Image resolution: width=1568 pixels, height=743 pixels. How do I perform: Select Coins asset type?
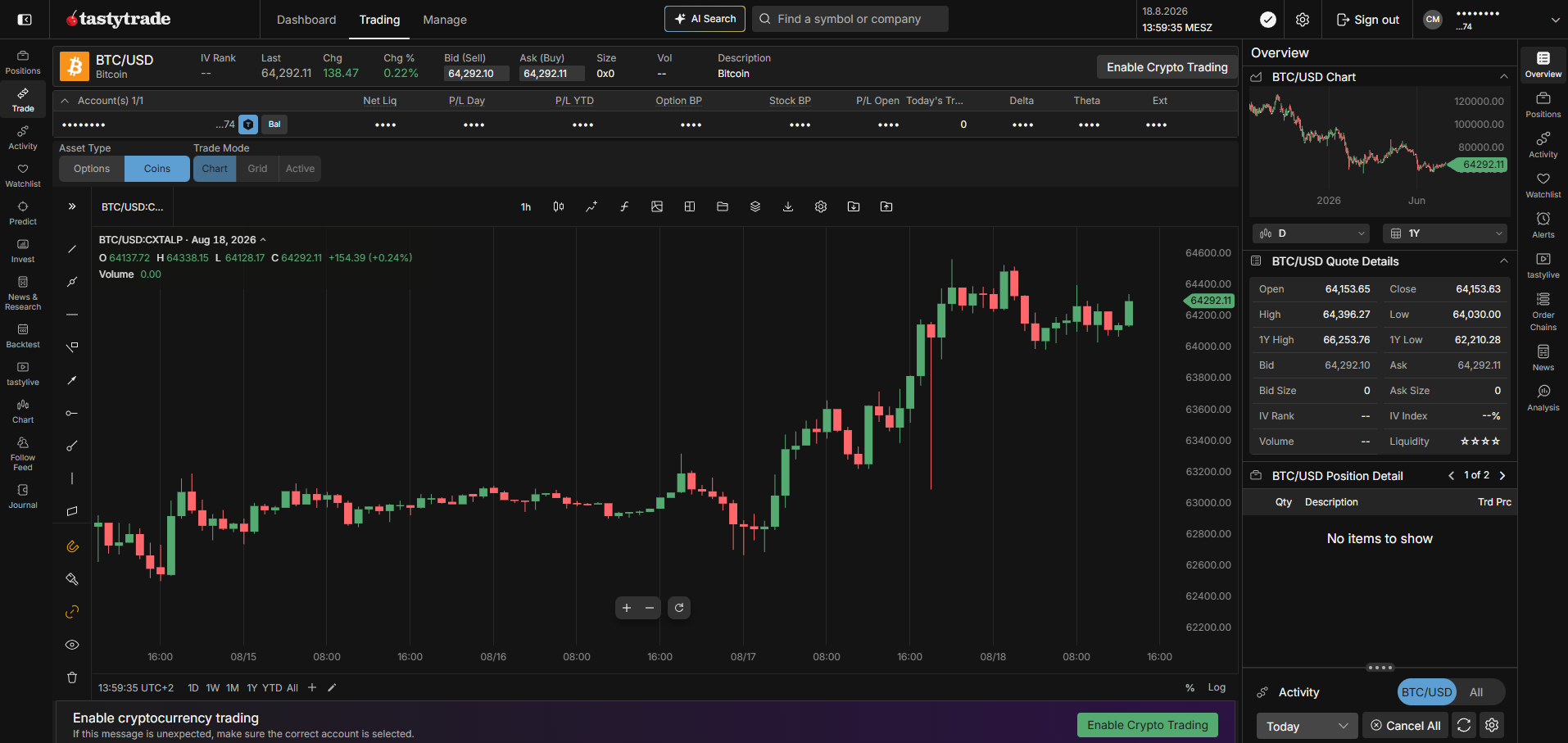pyautogui.click(x=157, y=169)
